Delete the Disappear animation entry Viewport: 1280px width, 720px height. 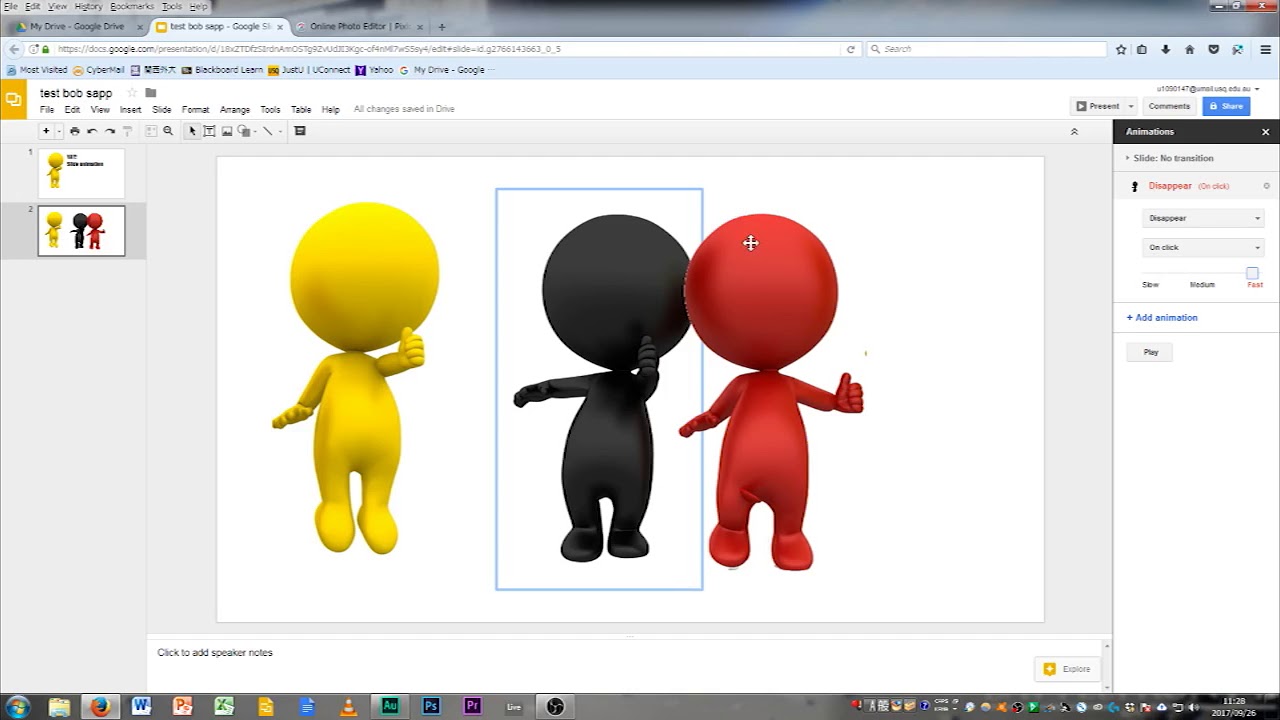tap(1266, 186)
